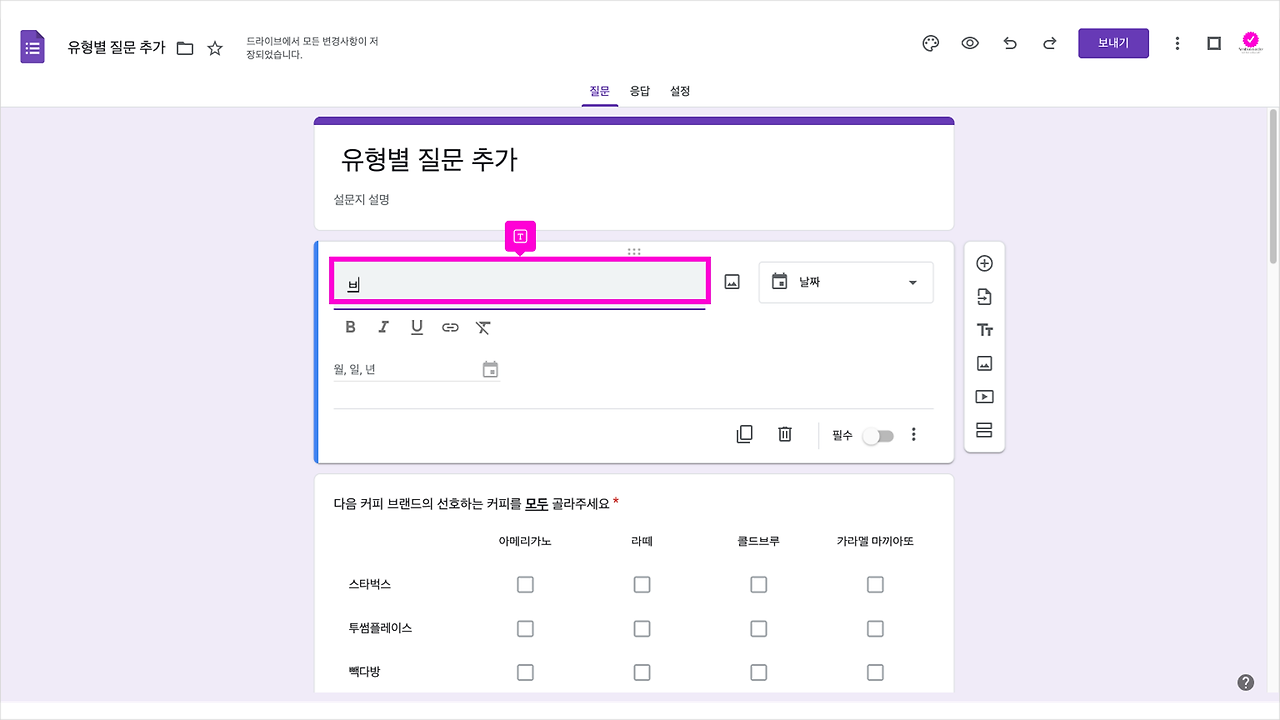Open the 날짜 question type dropdown
Viewport: 1280px width, 720px height.
coord(845,282)
